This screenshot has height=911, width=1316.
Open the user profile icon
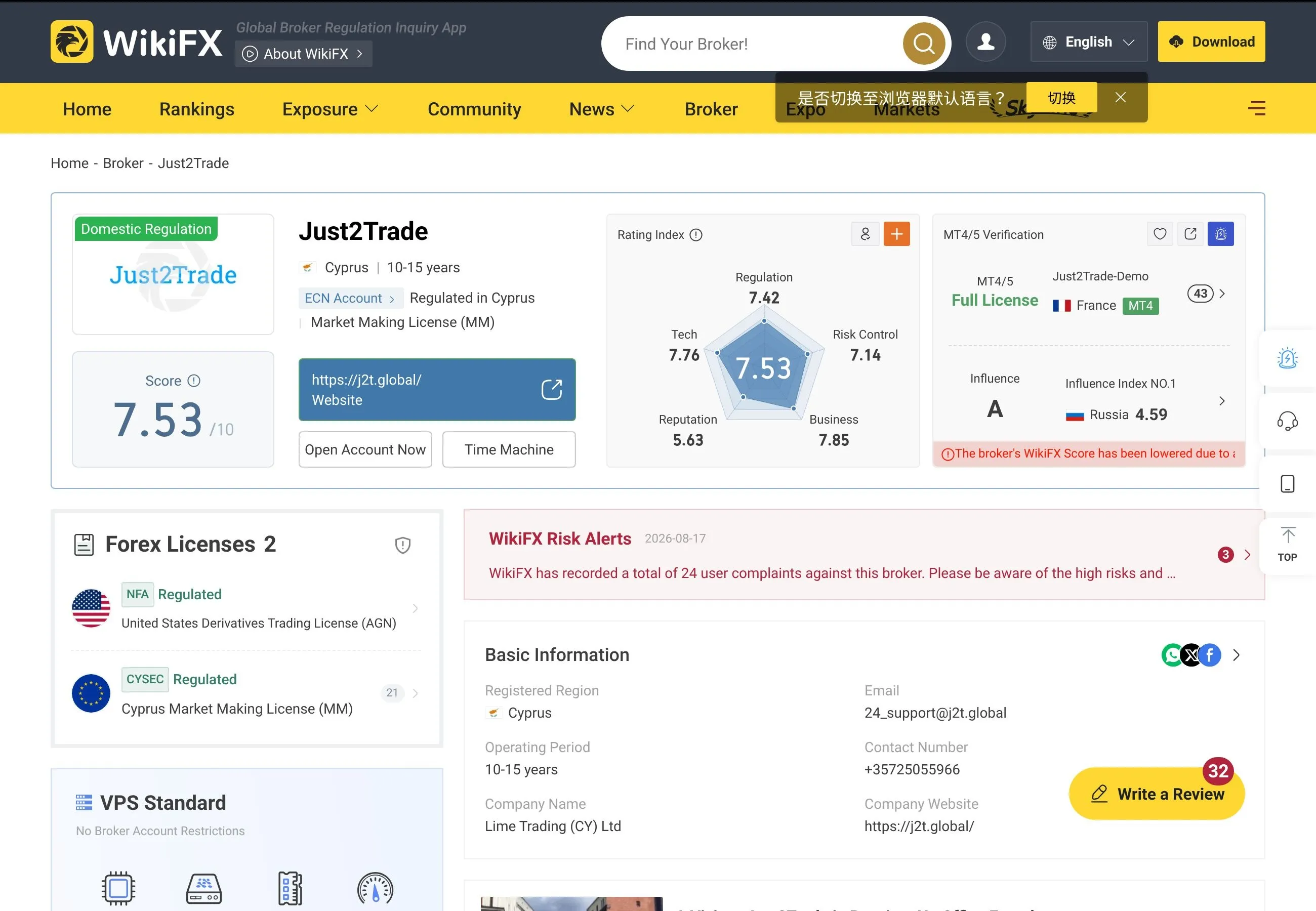coord(985,42)
